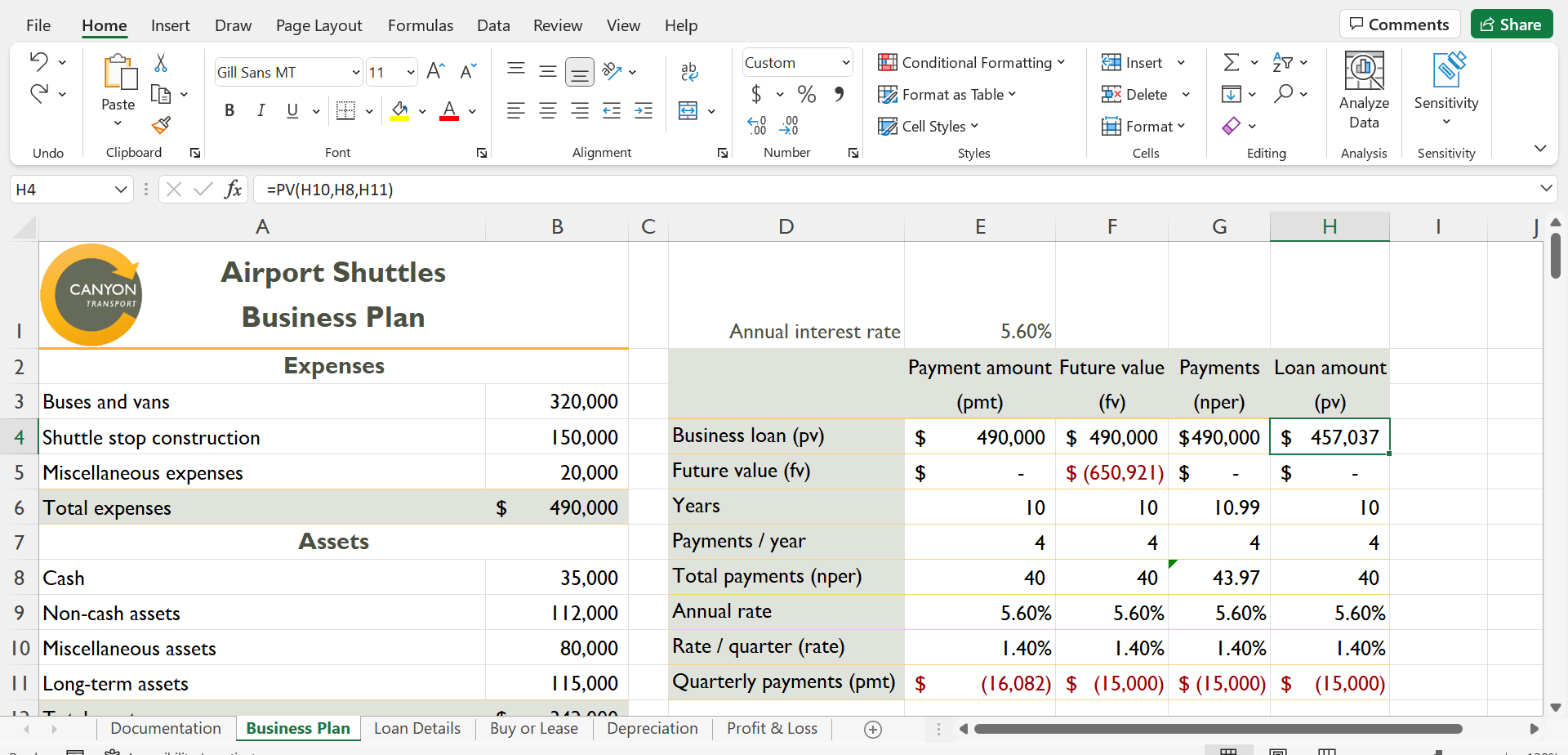Click the Wrap Text icon

coord(689,72)
